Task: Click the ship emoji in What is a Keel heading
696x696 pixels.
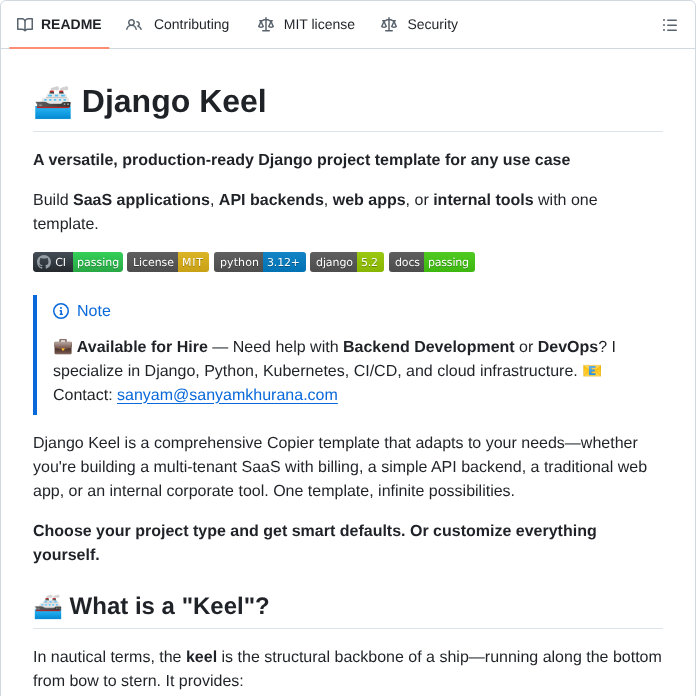Action: 48,607
